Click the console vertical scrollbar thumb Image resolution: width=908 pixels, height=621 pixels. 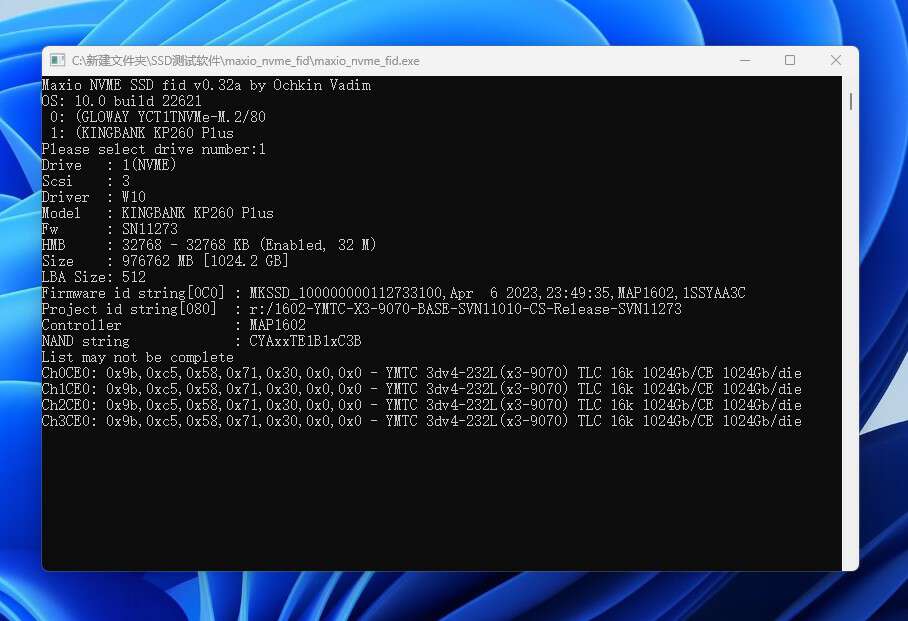click(851, 101)
